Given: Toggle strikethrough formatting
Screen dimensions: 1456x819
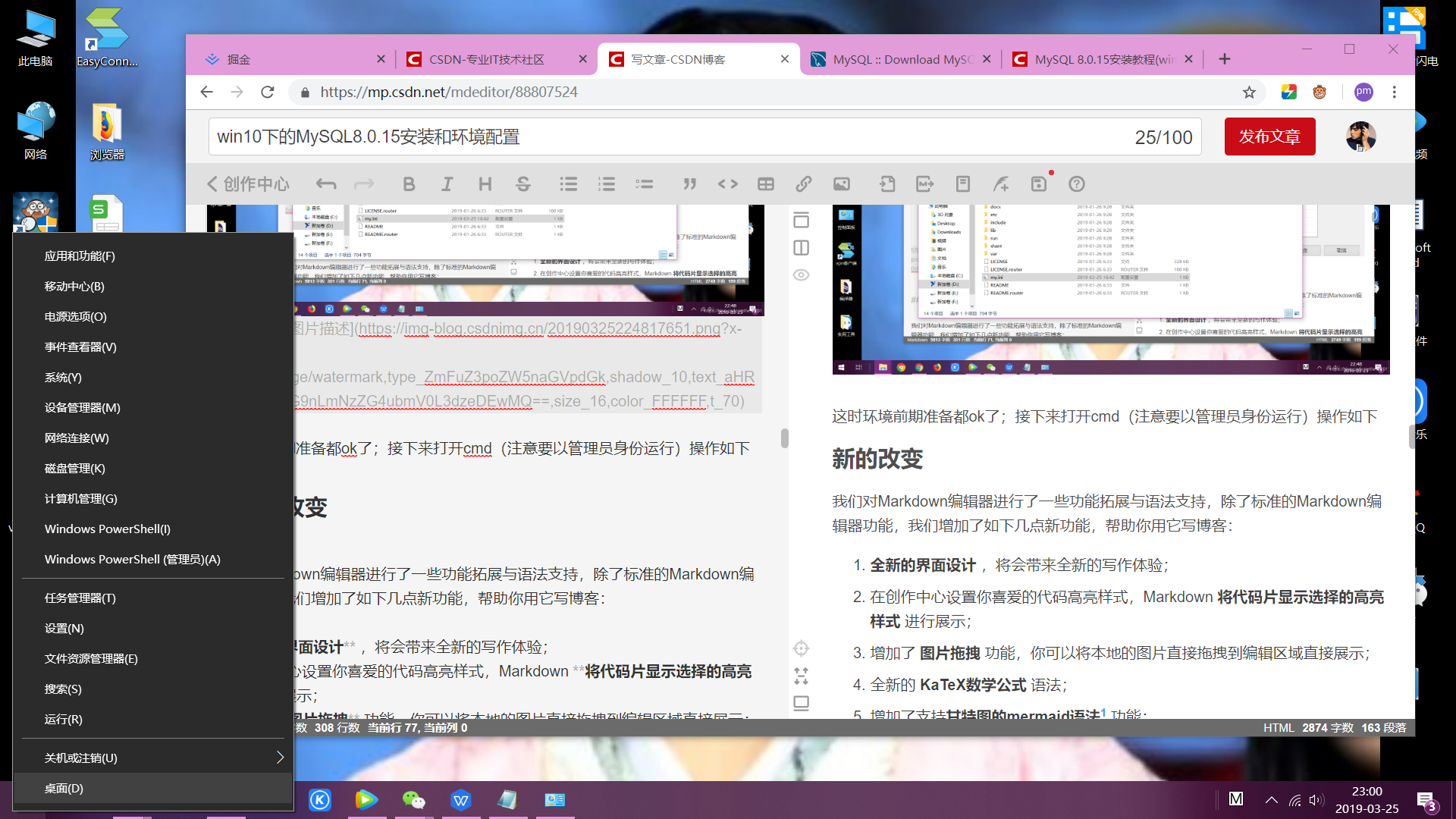Looking at the screenshot, I should click(523, 184).
